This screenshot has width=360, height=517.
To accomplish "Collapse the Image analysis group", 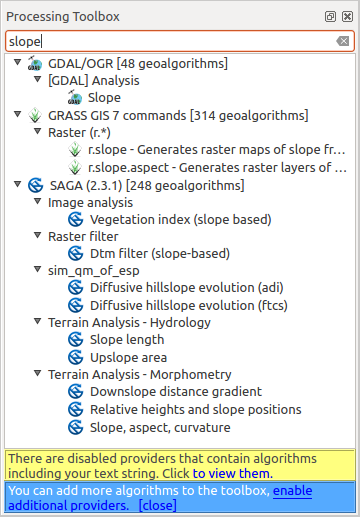I will pyautogui.click(x=38, y=201).
